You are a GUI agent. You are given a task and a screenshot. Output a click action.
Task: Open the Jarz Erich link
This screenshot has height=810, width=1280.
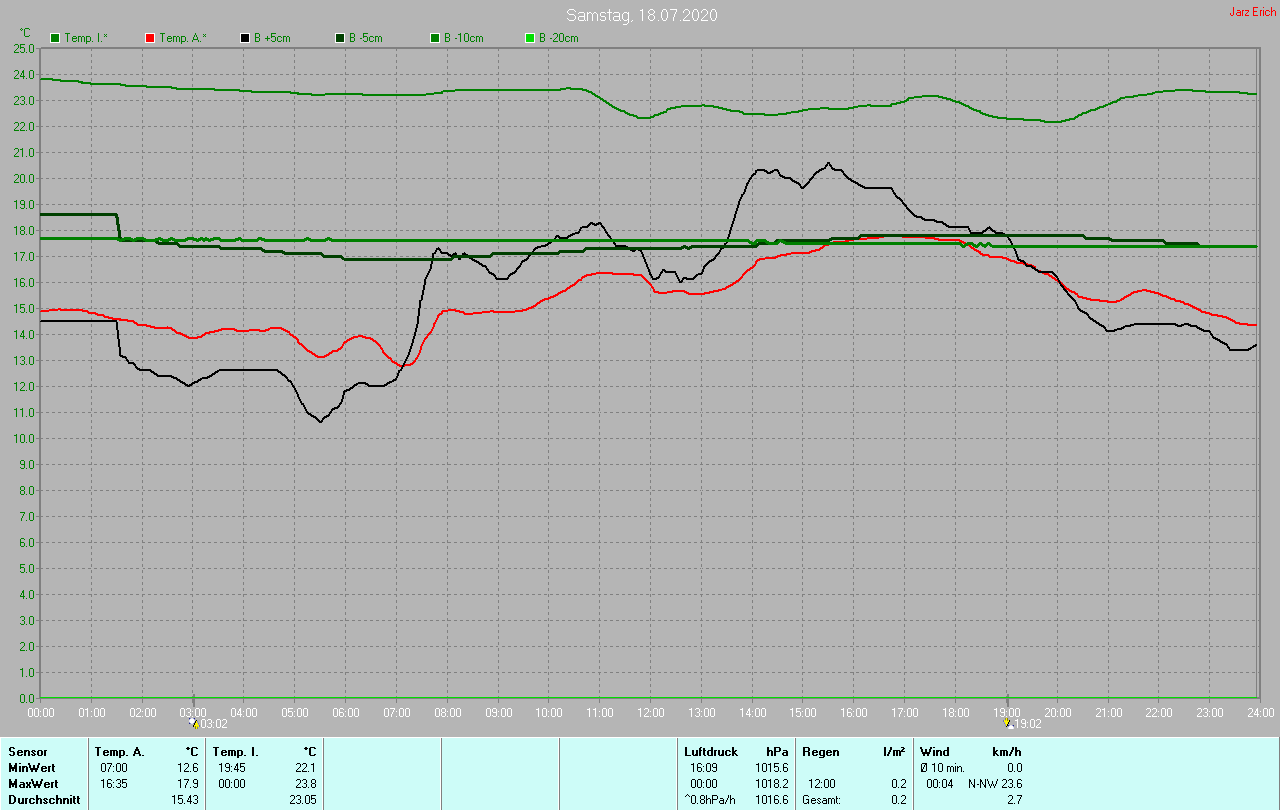[x=1252, y=12]
